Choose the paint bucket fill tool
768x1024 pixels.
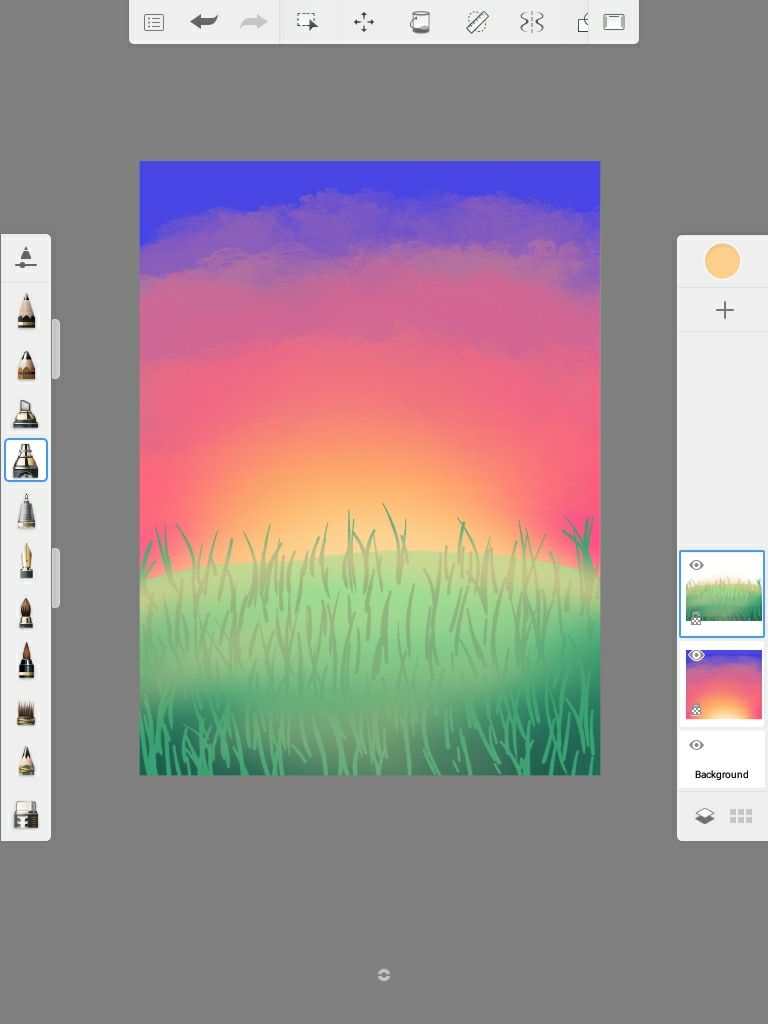(420, 22)
